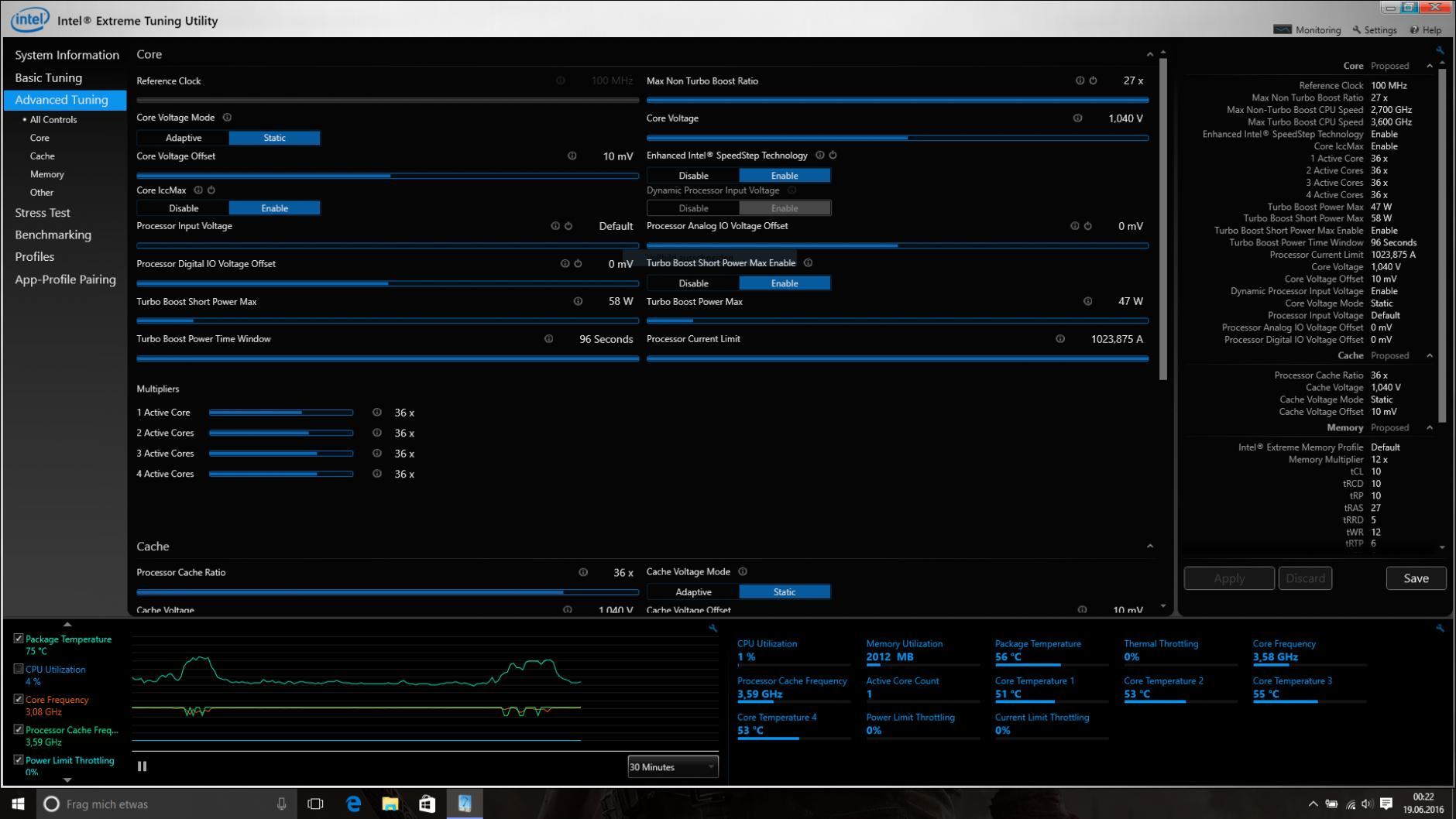The width and height of the screenshot is (1456, 819).
Task: Click the reboot icon beside Core IccMax
Action: click(x=211, y=190)
